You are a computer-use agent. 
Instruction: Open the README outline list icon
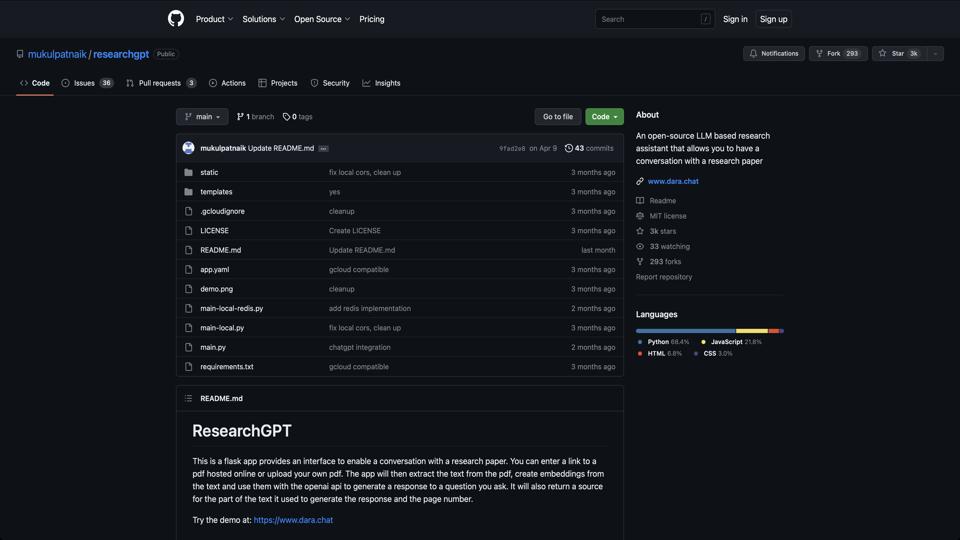tap(189, 399)
